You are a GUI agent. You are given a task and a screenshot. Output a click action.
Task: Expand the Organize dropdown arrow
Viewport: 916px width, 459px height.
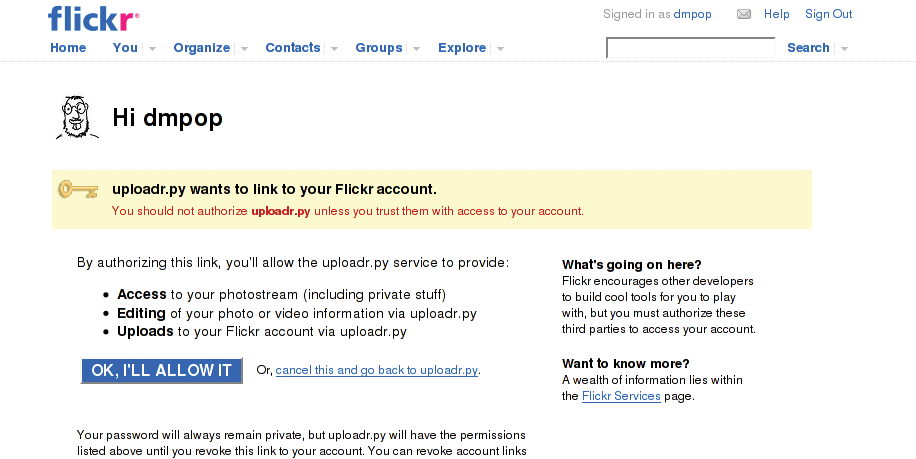(x=244, y=49)
